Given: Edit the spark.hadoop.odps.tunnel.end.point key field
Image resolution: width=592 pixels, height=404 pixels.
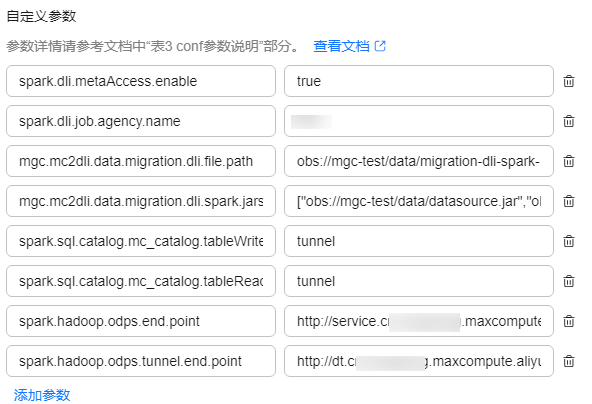Looking at the screenshot, I should [141, 361].
